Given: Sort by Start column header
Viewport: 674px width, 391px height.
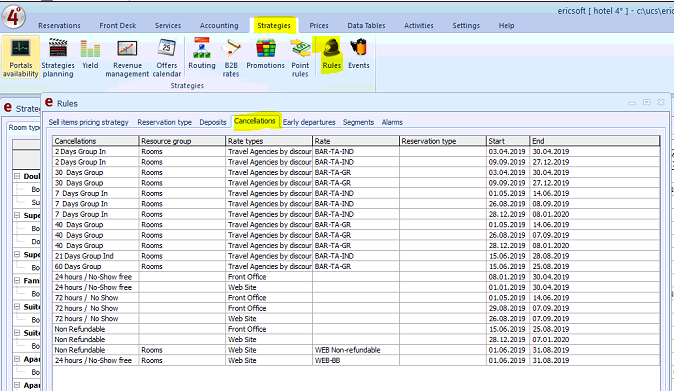Looking at the screenshot, I should click(x=508, y=141).
